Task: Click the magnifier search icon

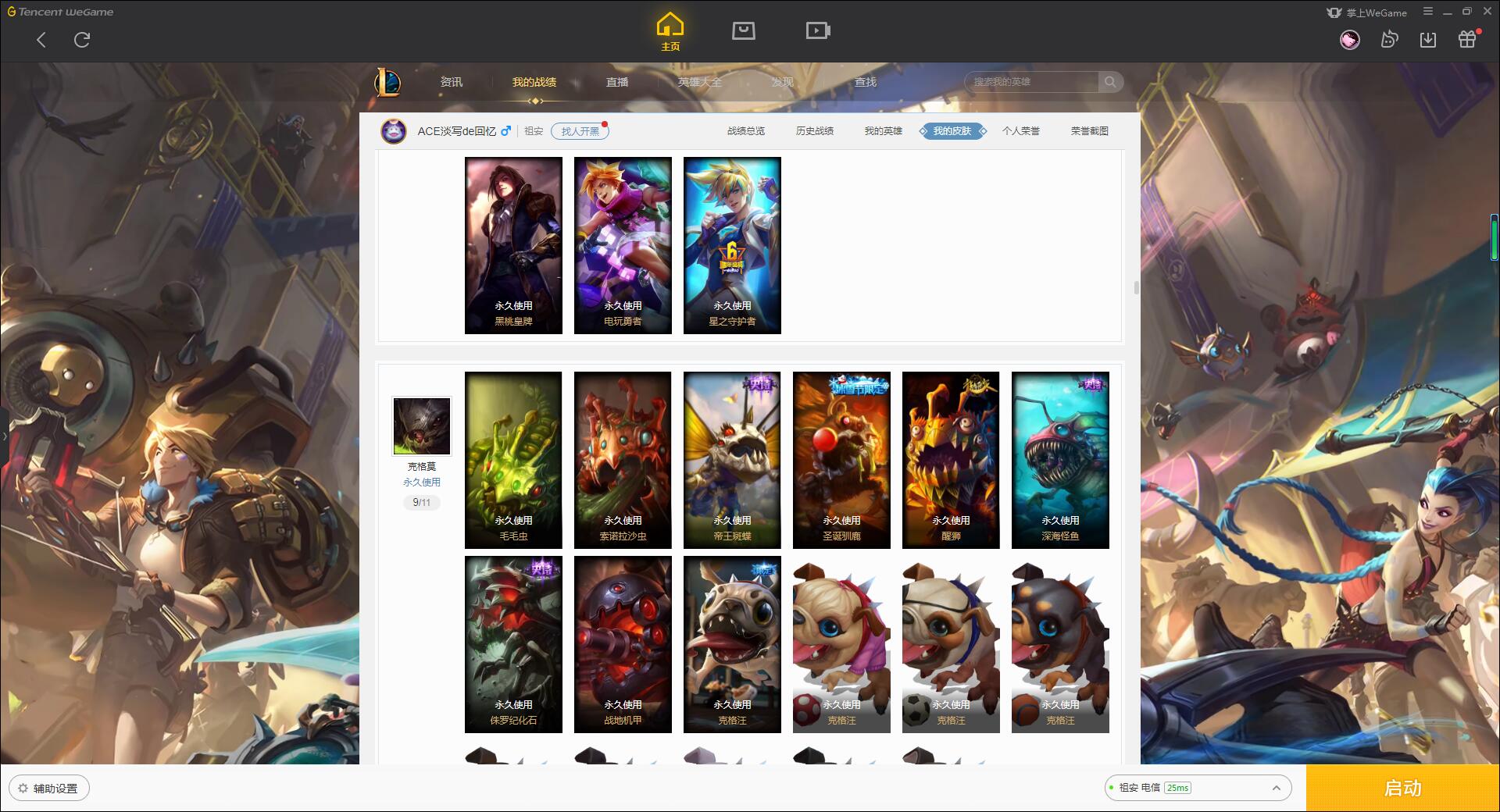Action: 1110,82
